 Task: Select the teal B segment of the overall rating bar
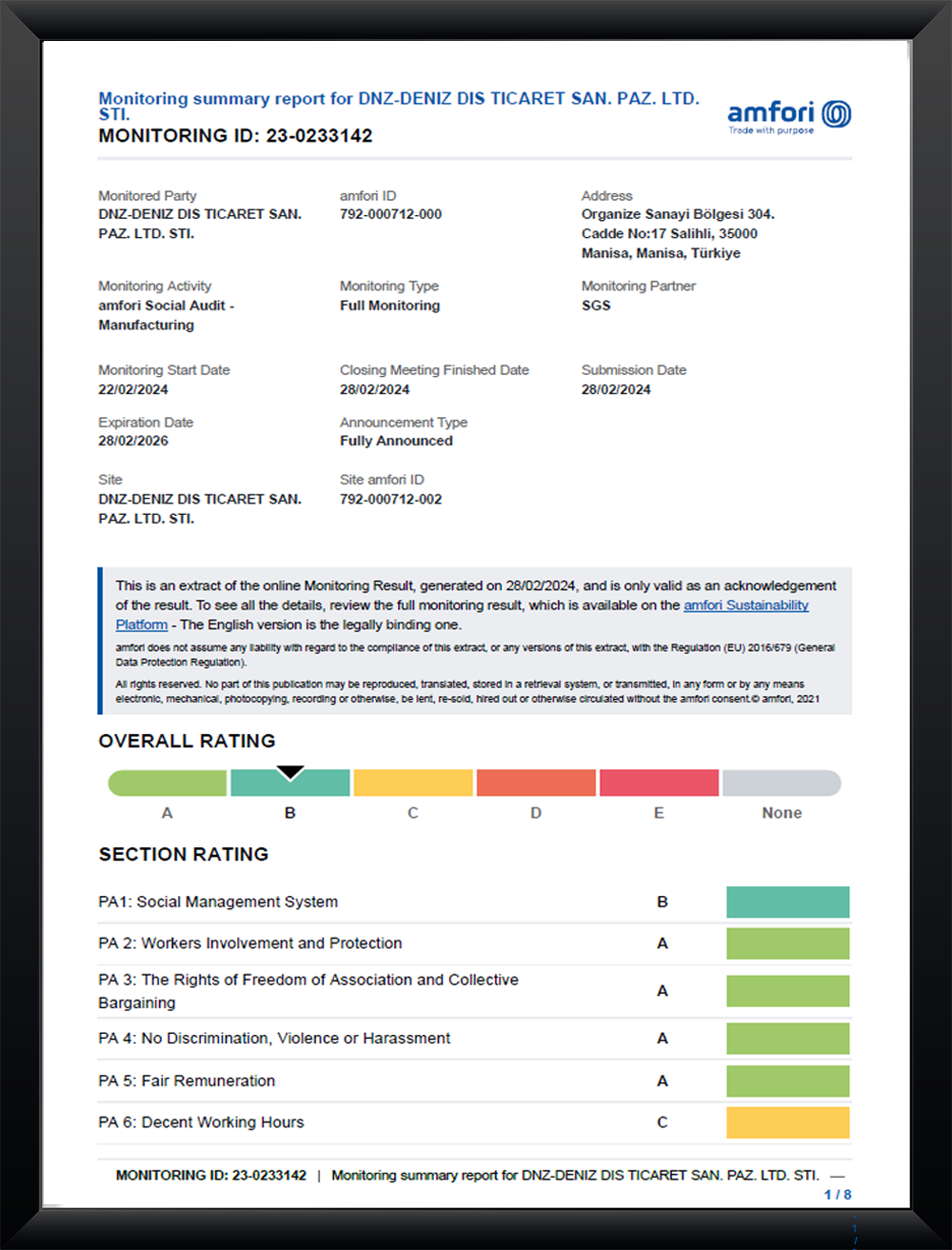point(290,785)
